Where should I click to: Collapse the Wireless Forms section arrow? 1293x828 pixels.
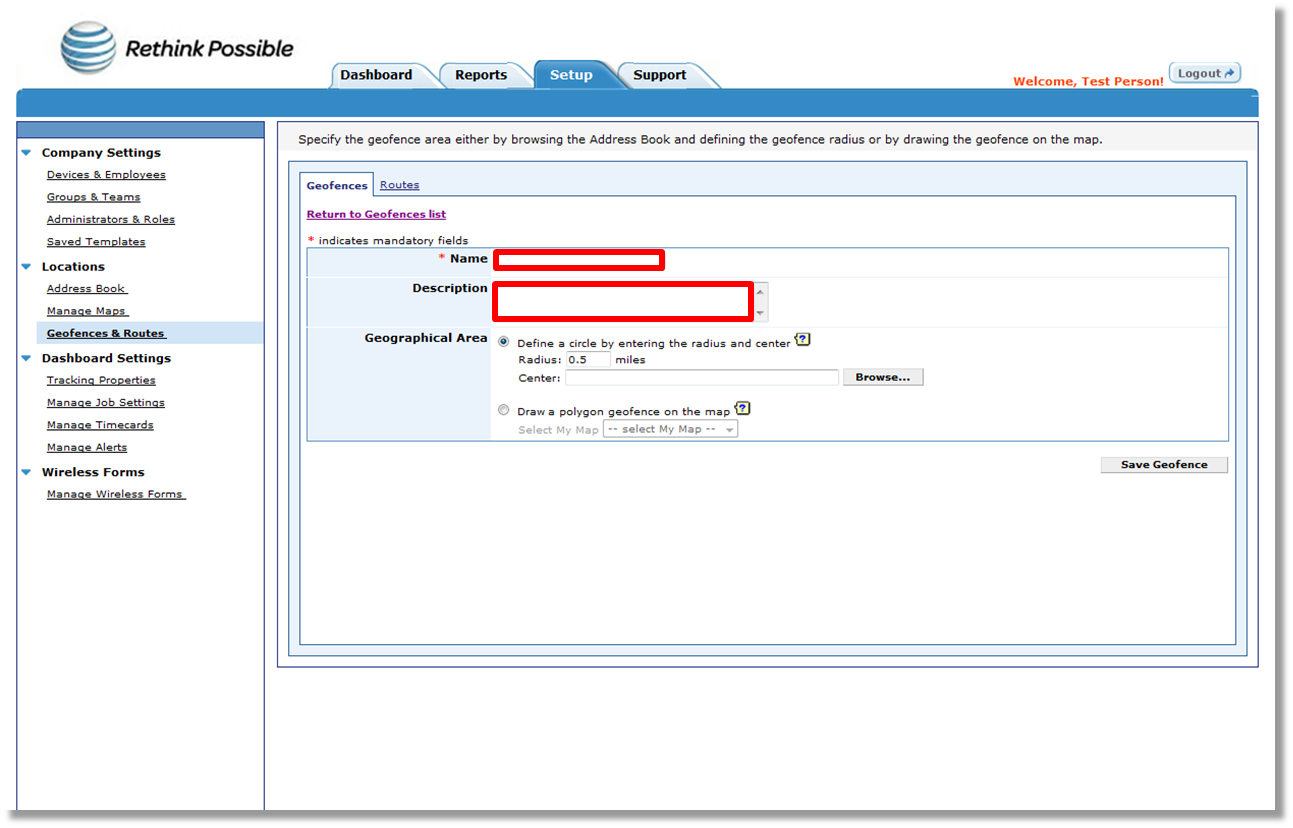pyautogui.click(x=27, y=472)
